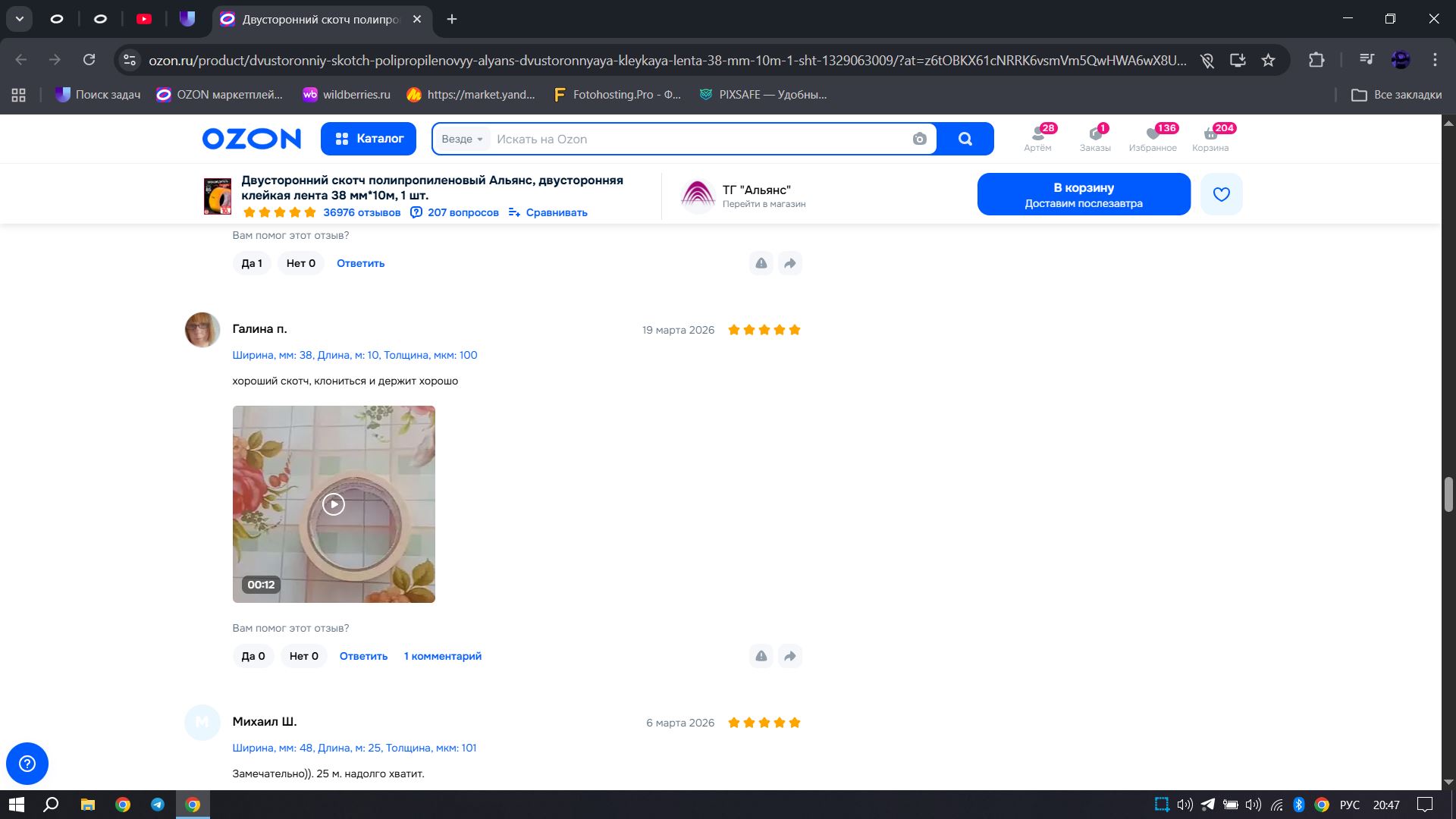Open wildberries.ru bookmark
The width and height of the screenshot is (1456, 819).
point(347,95)
